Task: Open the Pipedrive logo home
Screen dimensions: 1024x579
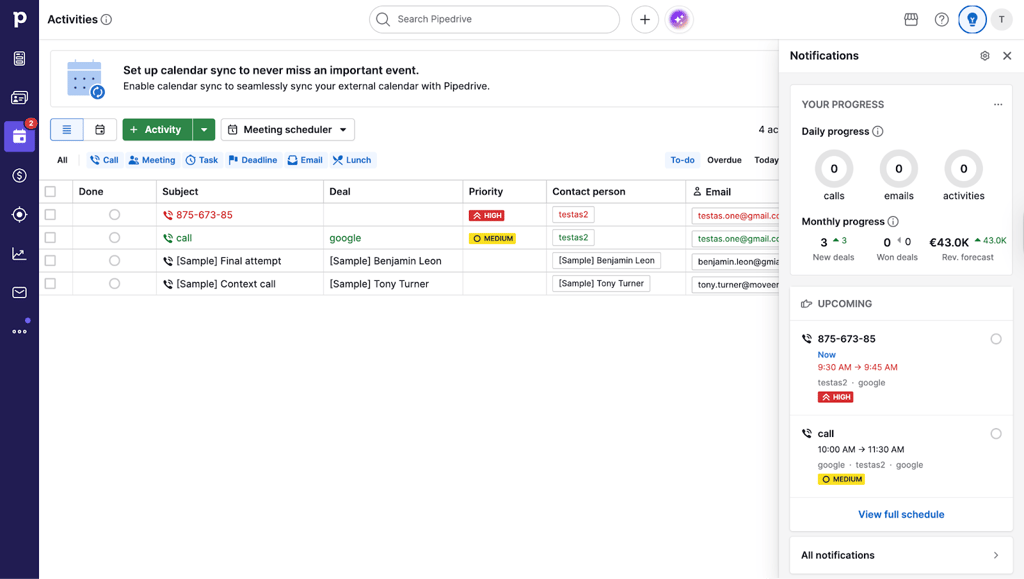Action: 20,19
